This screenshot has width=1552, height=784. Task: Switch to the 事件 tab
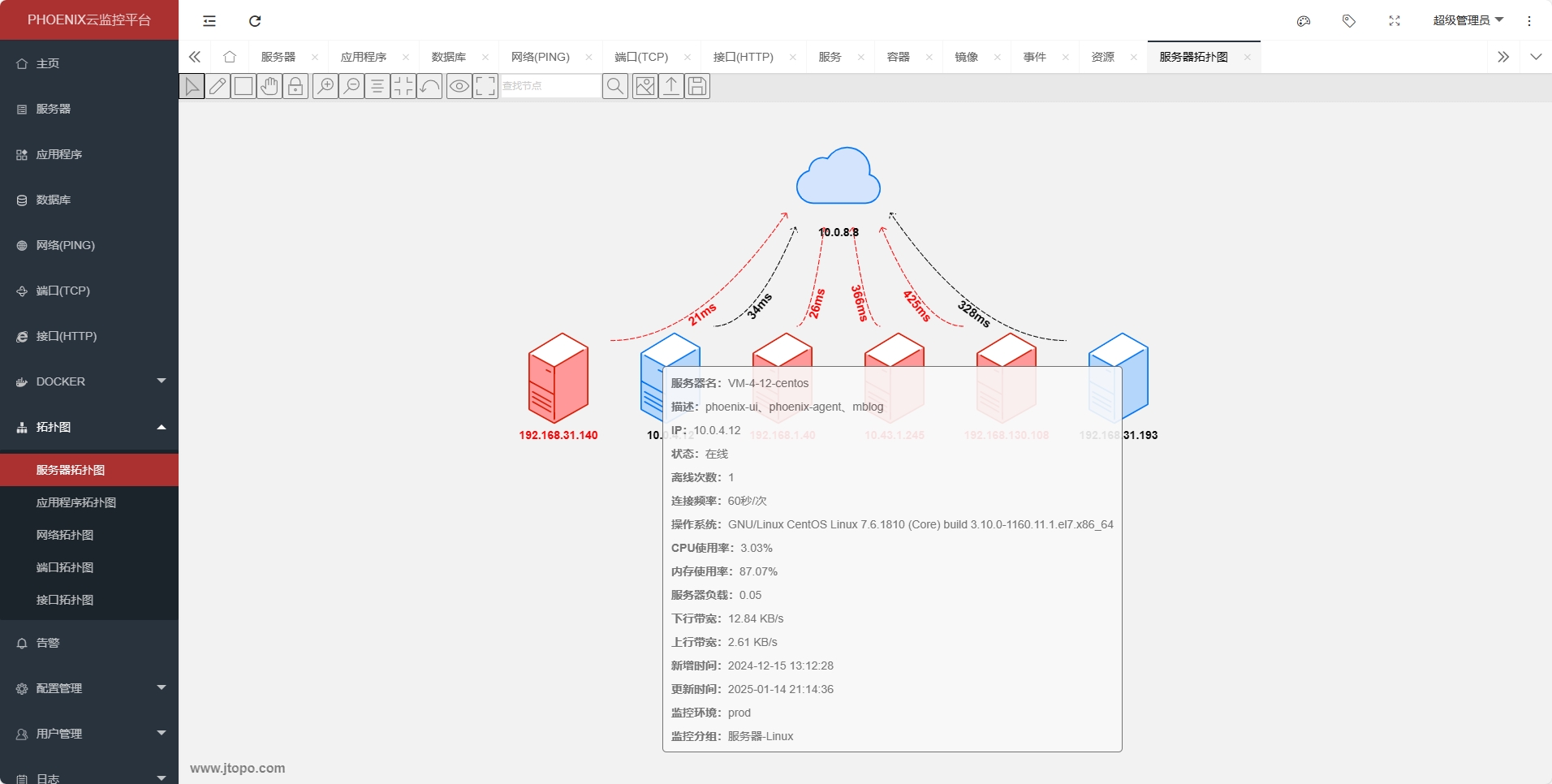coord(1035,57)
